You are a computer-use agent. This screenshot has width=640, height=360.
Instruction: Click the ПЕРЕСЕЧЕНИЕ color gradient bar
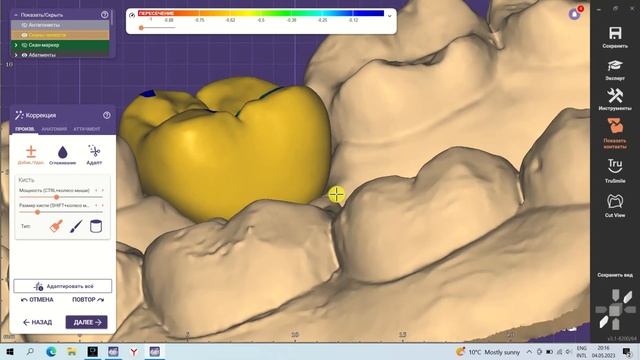261,13
